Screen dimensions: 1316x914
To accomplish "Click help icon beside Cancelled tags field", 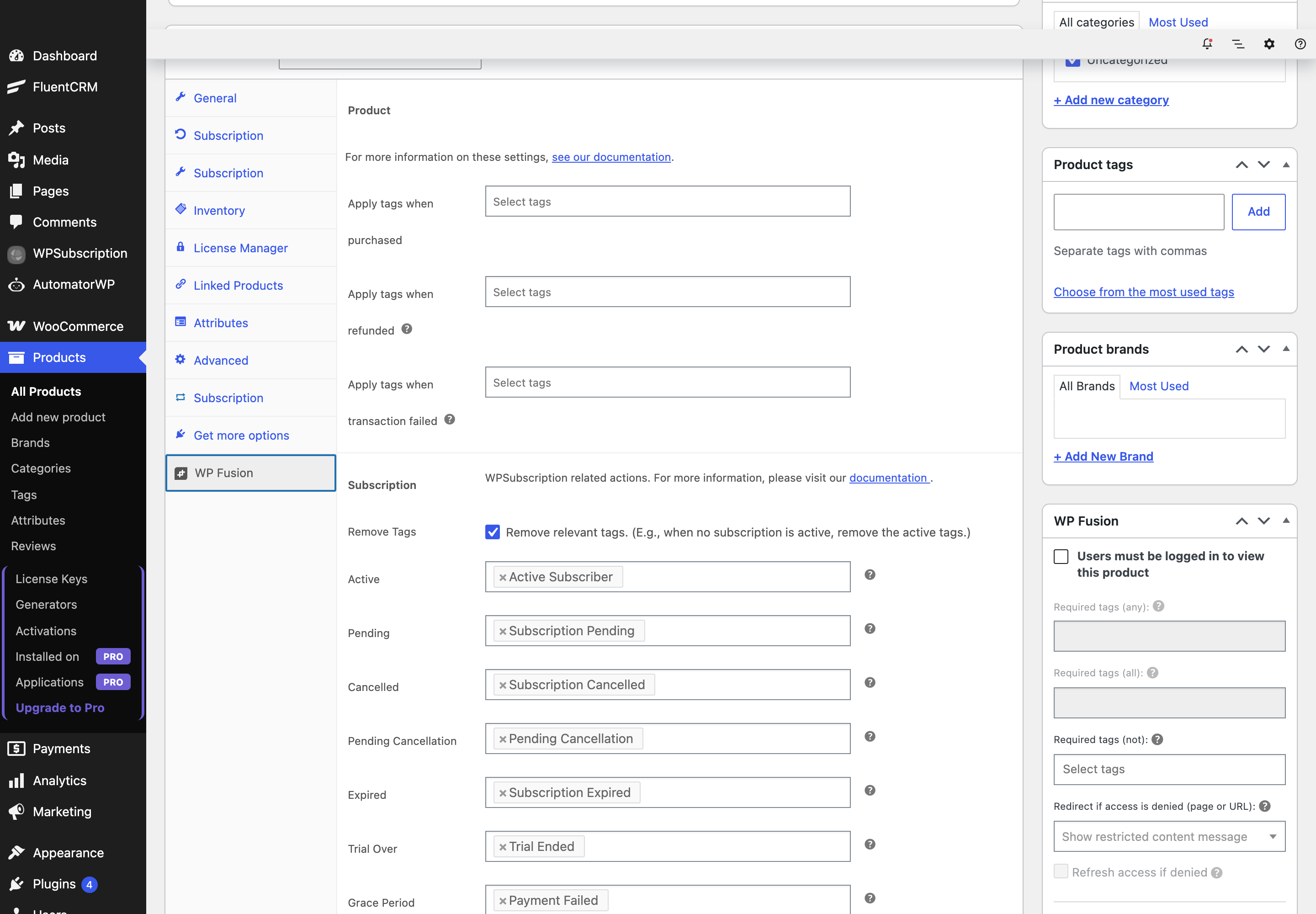I will coord(869,682).
